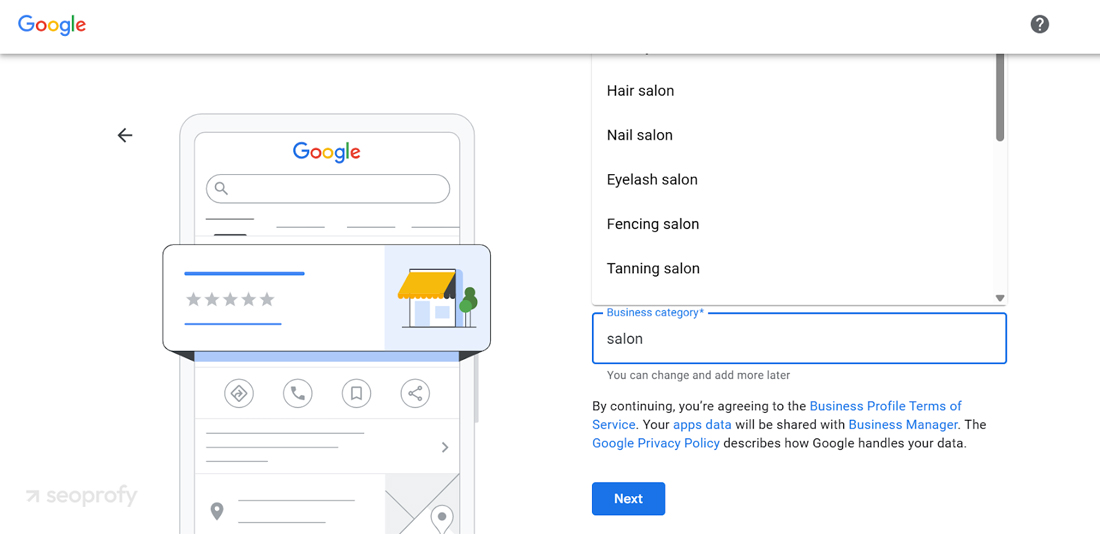The width and height of the screenshot is (1100, 534).
Task: Go back using the left arrow
Action: point(125,135)
